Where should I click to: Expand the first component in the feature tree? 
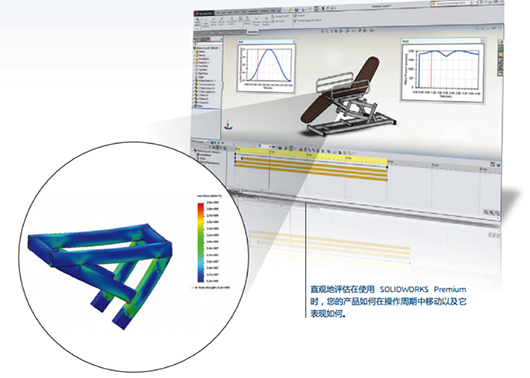pyautogui.click(x=193, y=81)
